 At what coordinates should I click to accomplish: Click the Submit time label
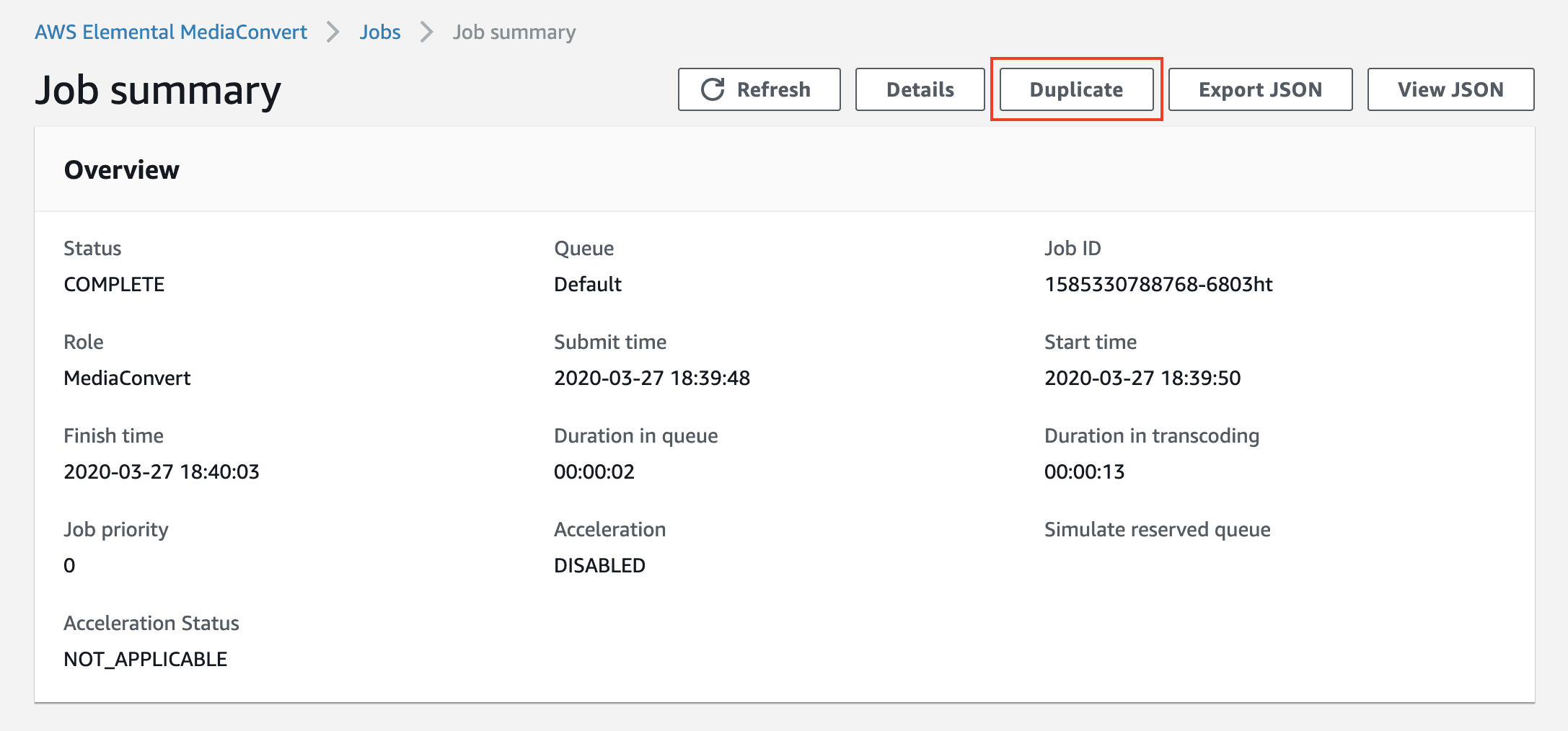[610, 342]
